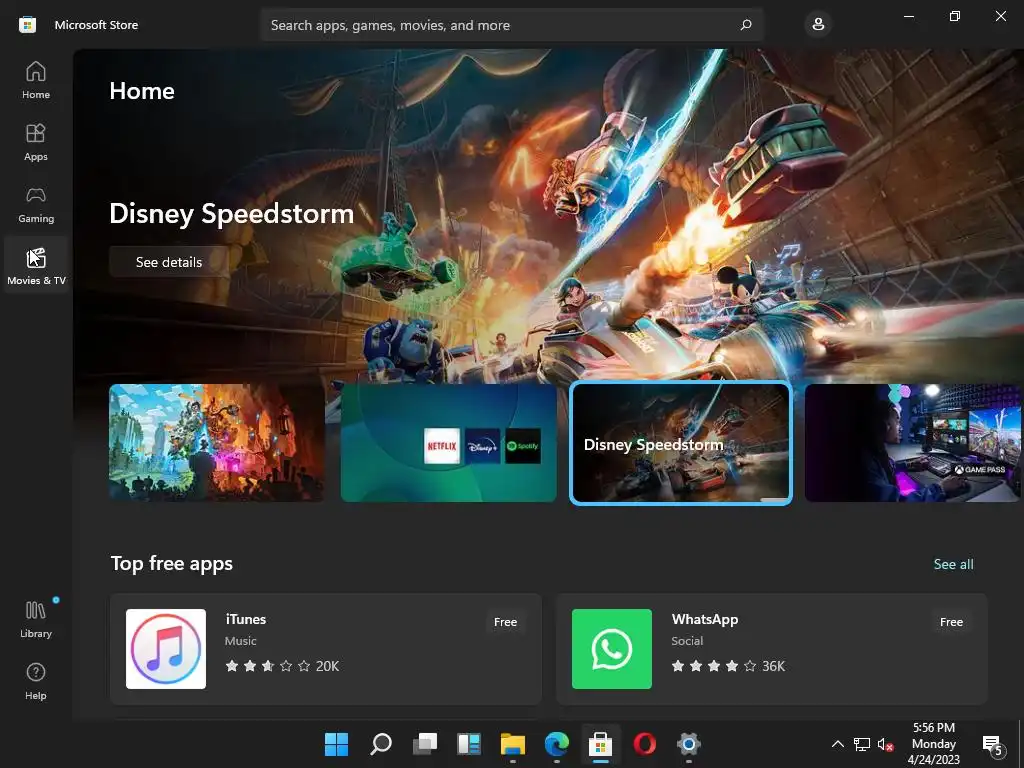Click the taskbar clock and date

tap(934, 744)
